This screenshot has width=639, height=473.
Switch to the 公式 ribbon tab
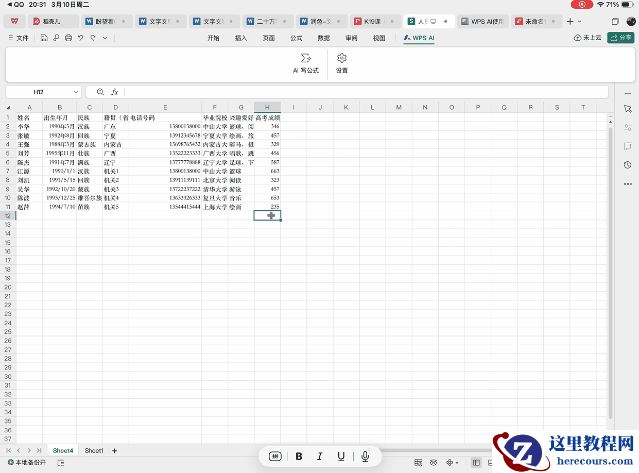296,38
